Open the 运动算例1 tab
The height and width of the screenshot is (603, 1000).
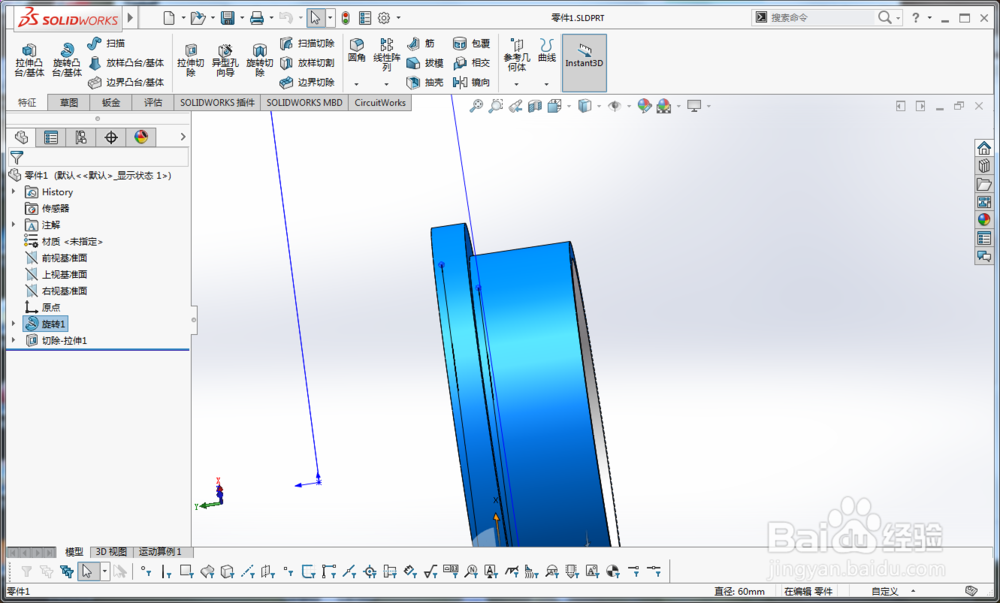[x=160, y=551]
